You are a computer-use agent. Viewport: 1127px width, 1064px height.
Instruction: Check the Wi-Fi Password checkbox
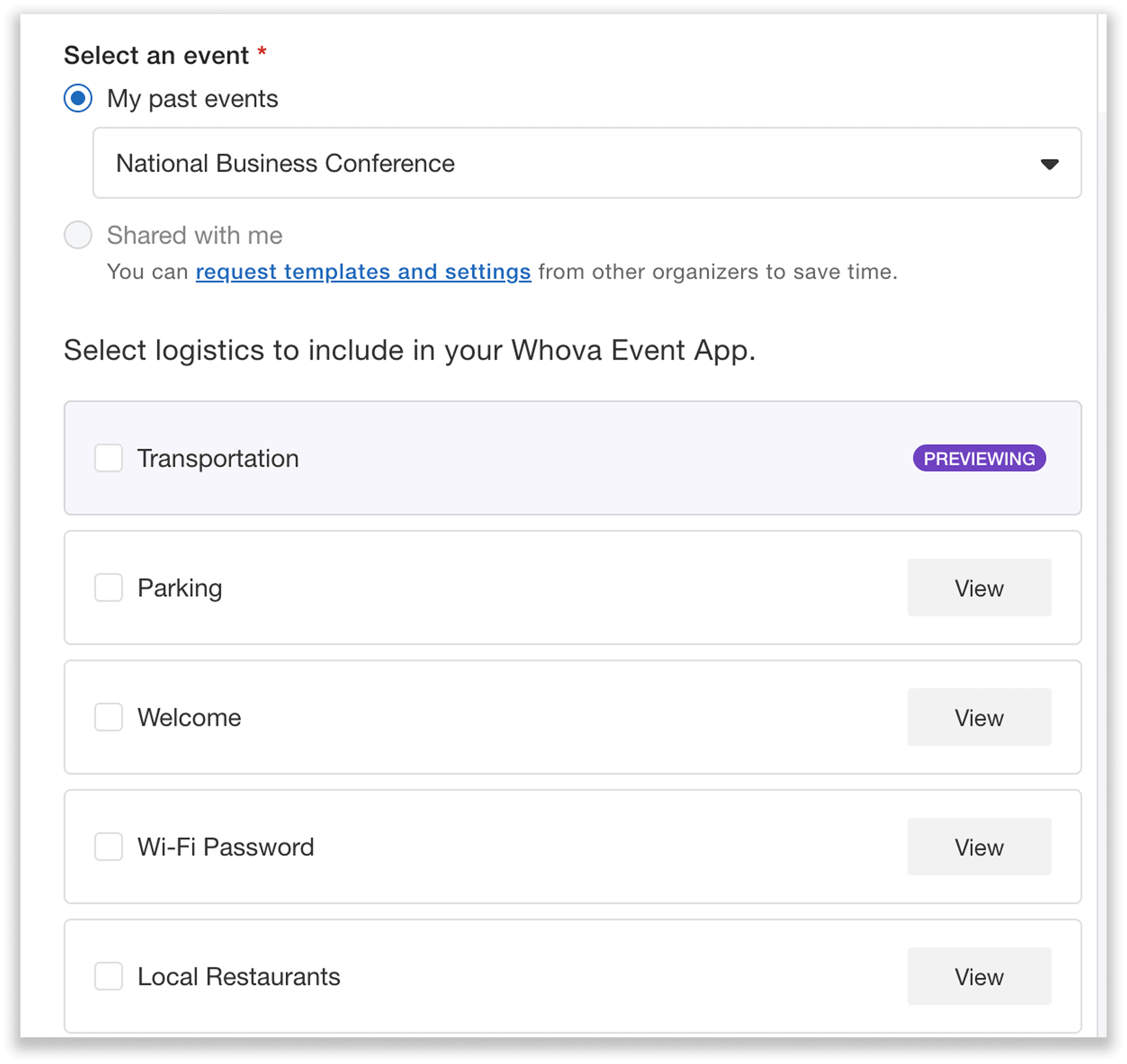click(x=108, y=847)
